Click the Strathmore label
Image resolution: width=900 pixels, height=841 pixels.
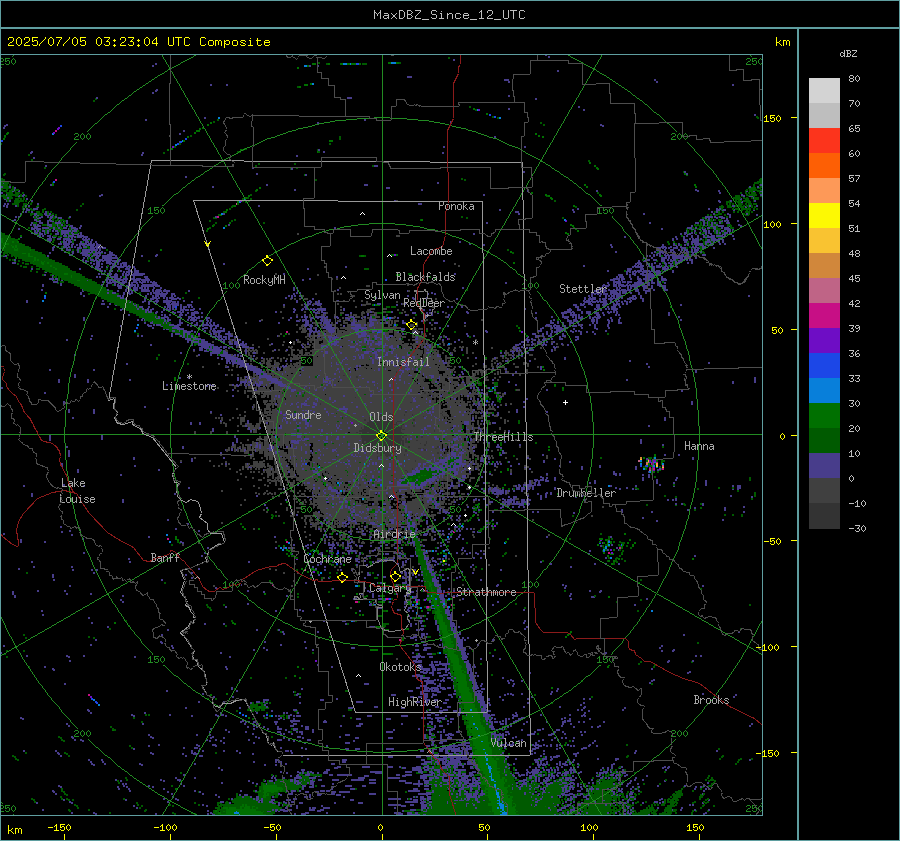click(486, 592)
